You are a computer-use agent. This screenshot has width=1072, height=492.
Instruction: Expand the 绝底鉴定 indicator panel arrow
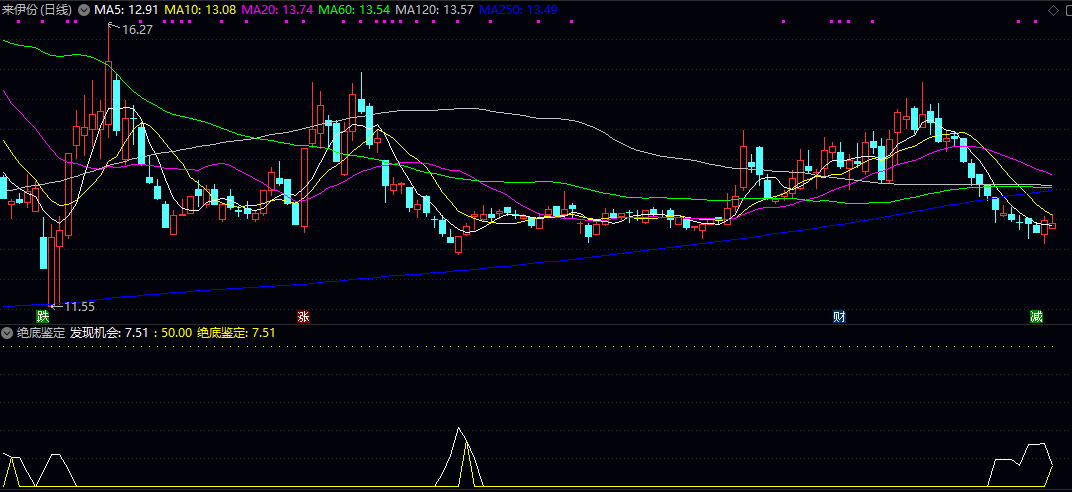point(8,333)
